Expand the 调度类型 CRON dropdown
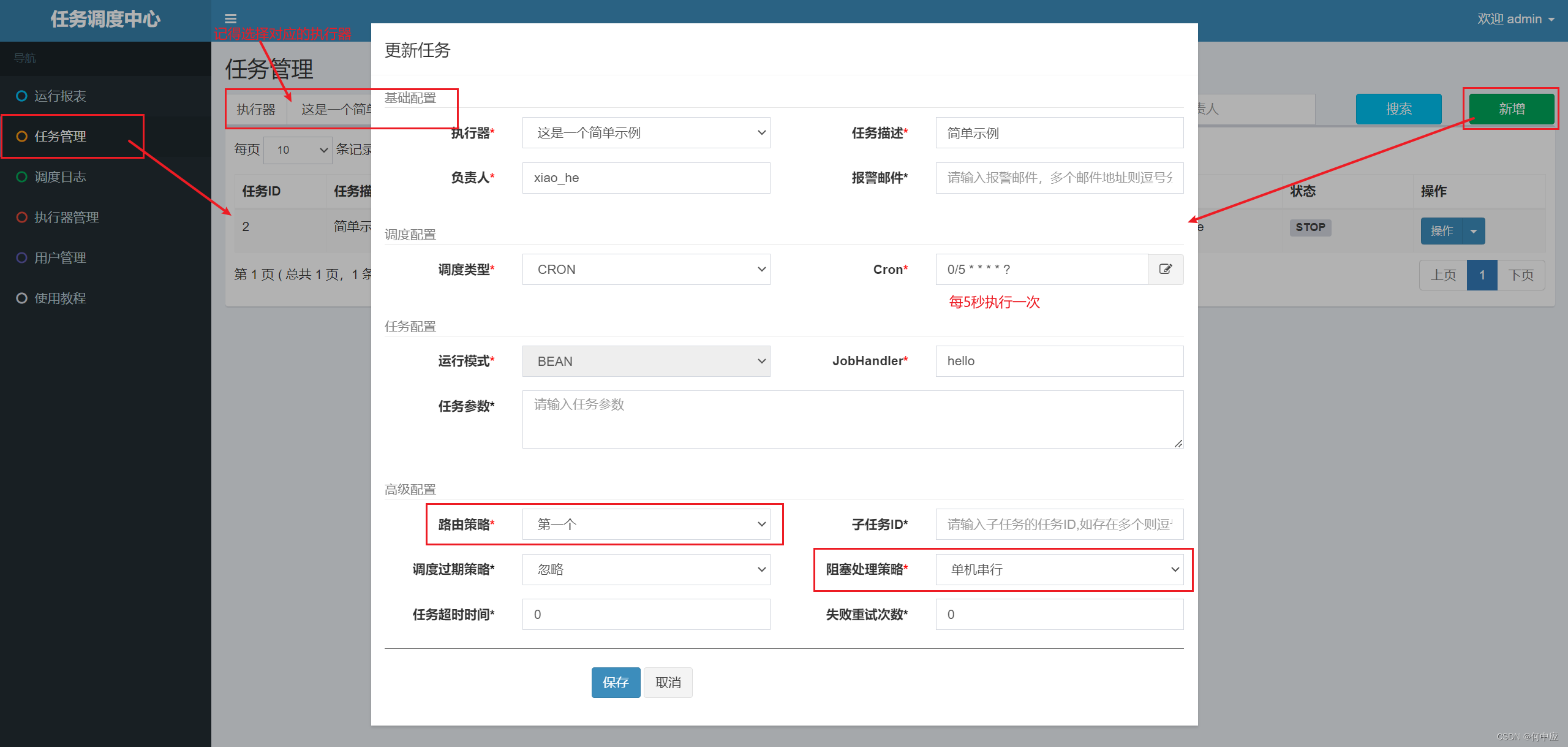This screenshot has width=1568, height=747. tap(646, 270)
